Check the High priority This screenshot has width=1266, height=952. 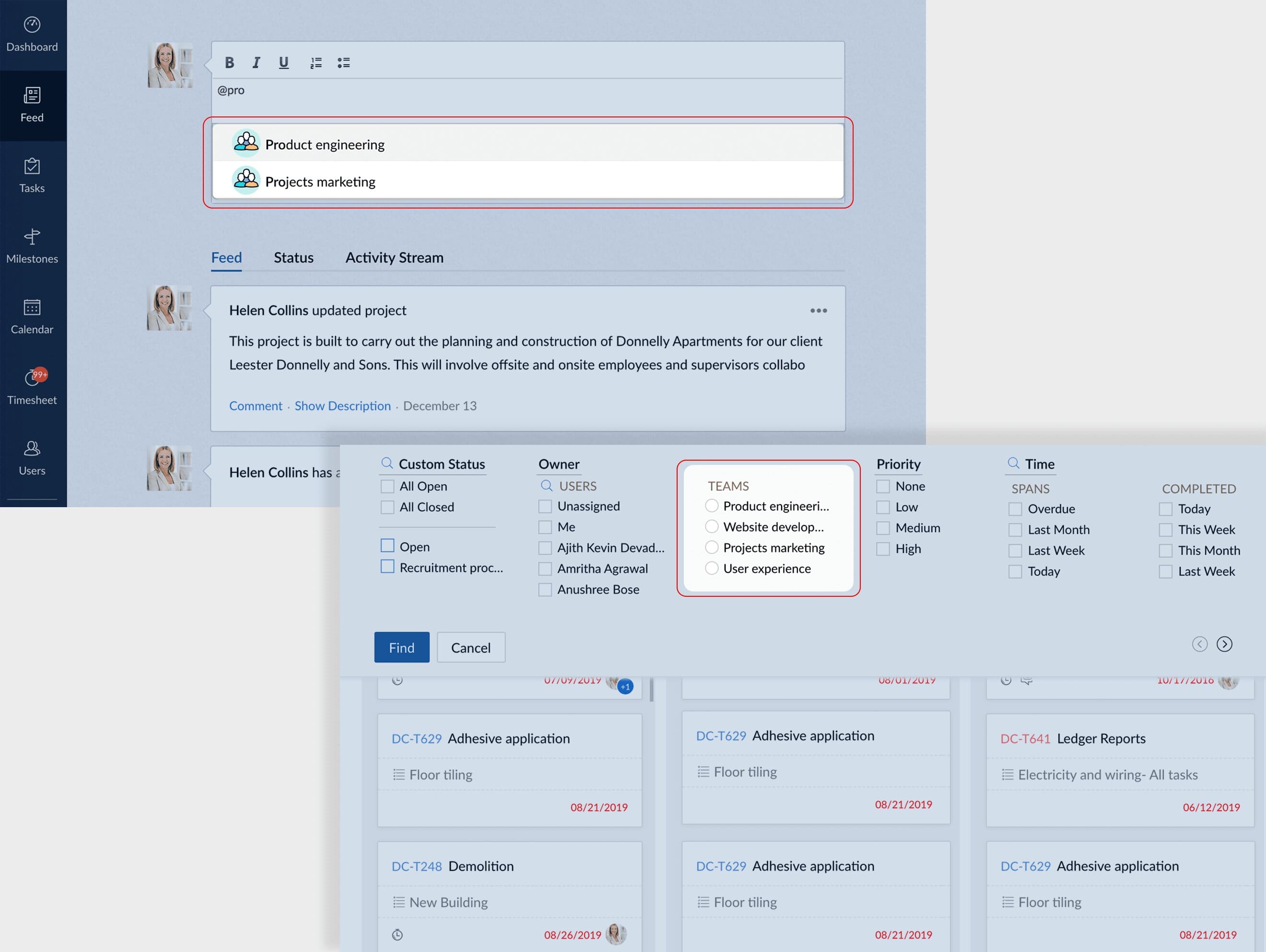(883, 549)
